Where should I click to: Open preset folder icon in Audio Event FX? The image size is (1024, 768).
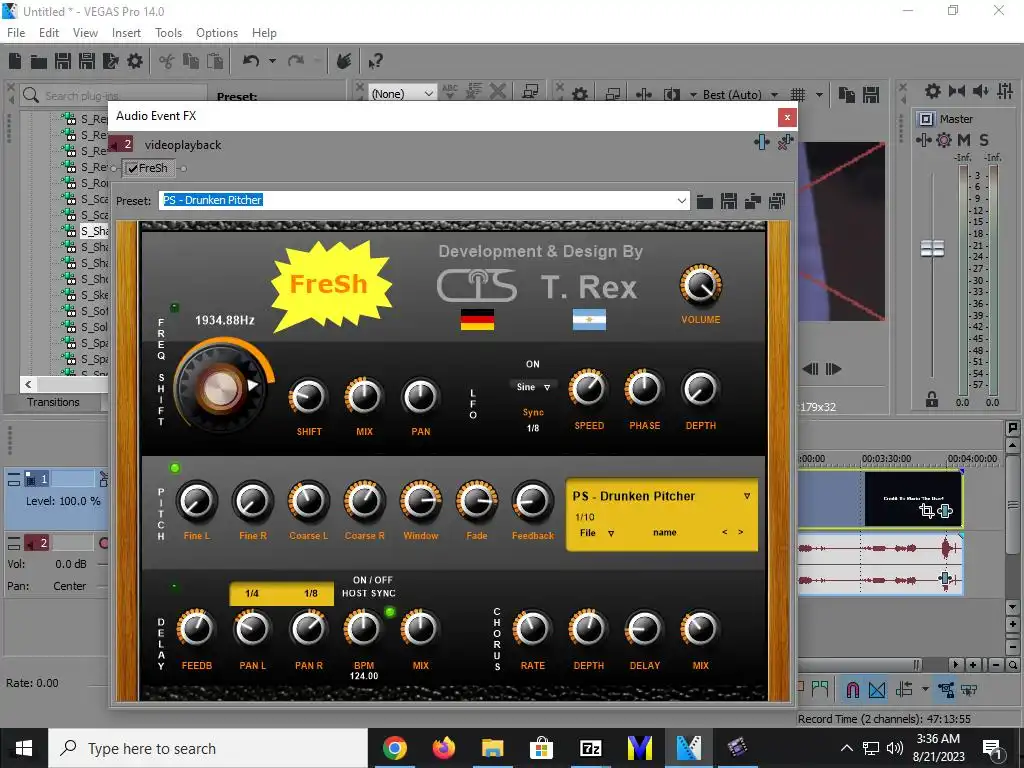[704, 201]
